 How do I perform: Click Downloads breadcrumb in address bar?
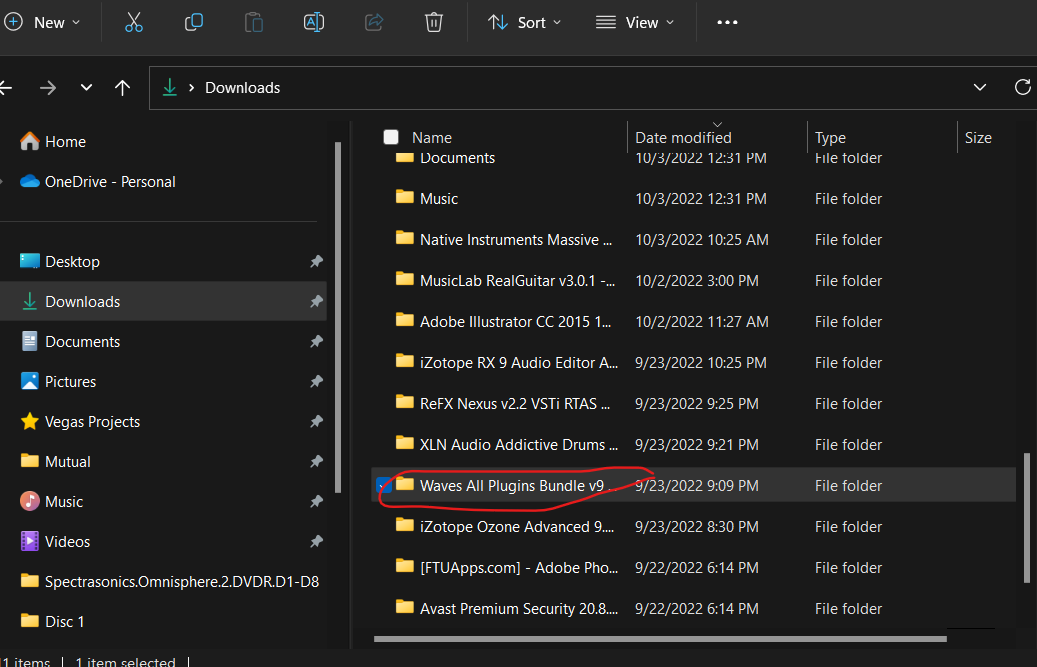(x=243, y=88)
